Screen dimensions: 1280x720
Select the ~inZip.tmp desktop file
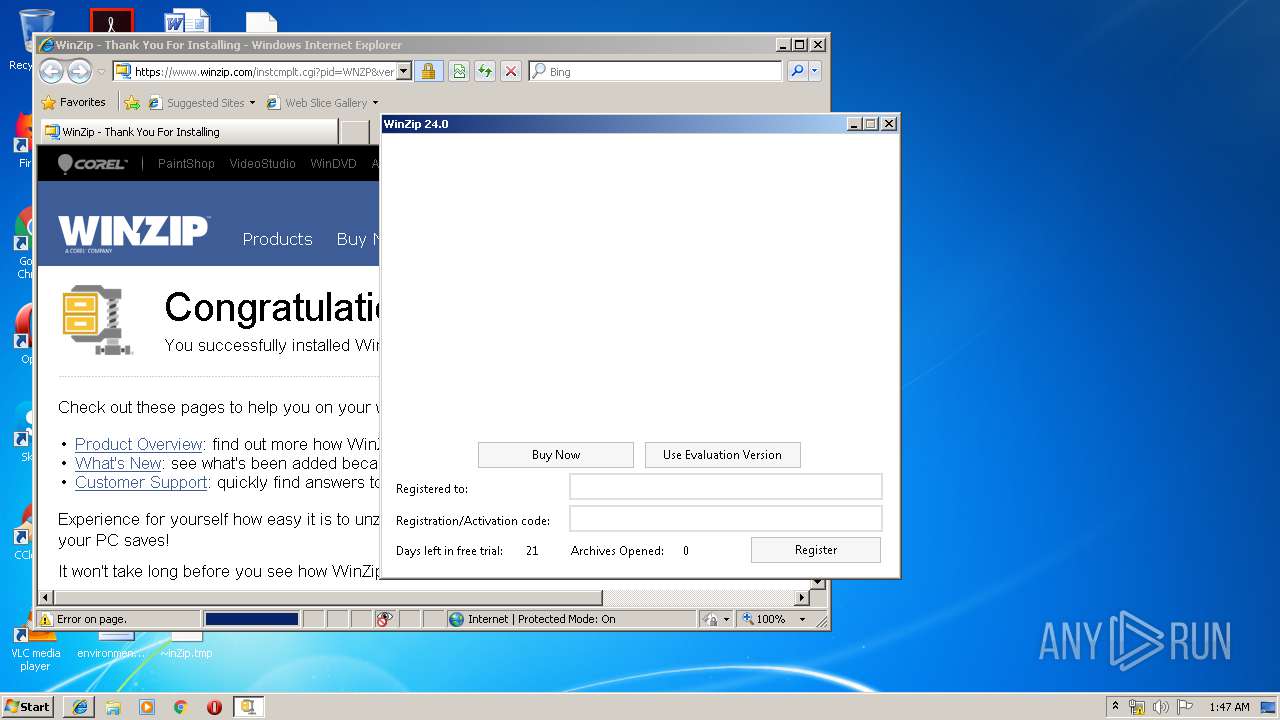(186, 646)
